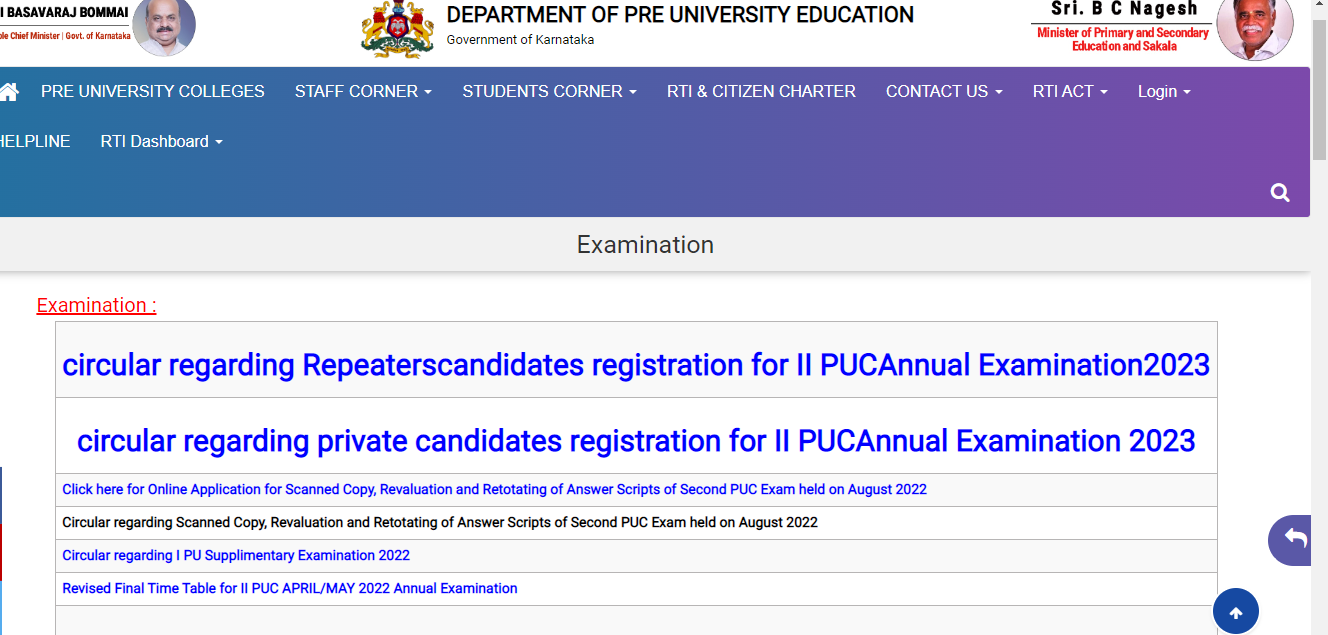Click the vertical page scrollbar
This screenshot has width=1328, height=635.
[x=1319, y=317]
